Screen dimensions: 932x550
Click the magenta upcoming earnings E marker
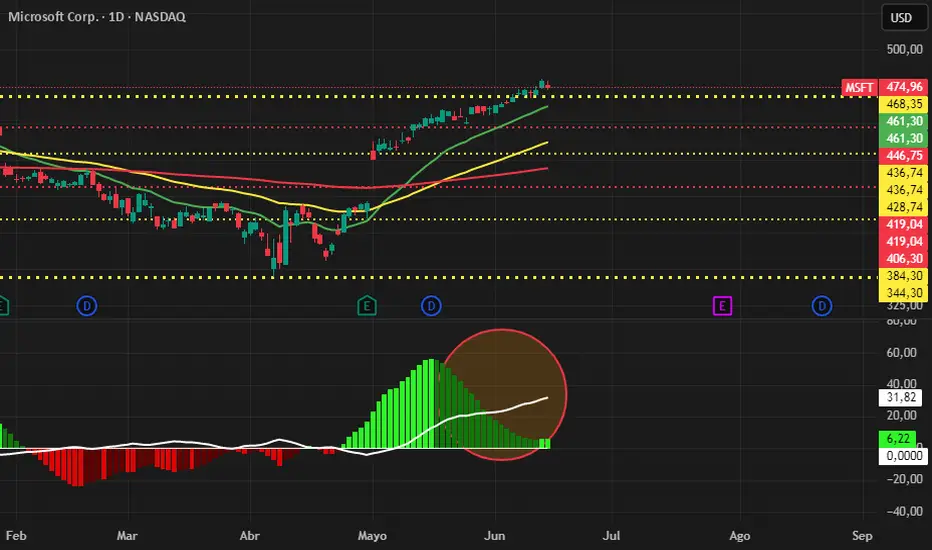722,306
